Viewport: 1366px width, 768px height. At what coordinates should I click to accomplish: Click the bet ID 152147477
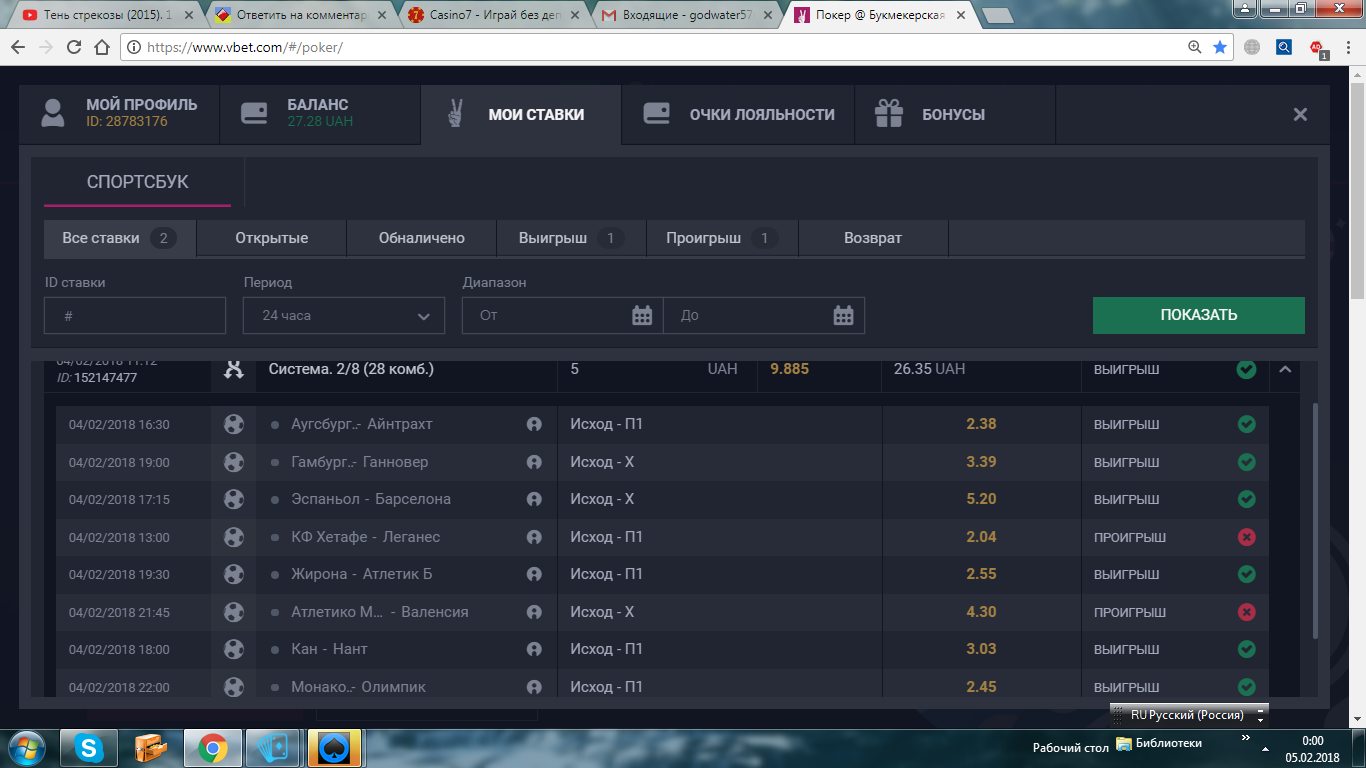pyautogui.click(x=105, y=378)
